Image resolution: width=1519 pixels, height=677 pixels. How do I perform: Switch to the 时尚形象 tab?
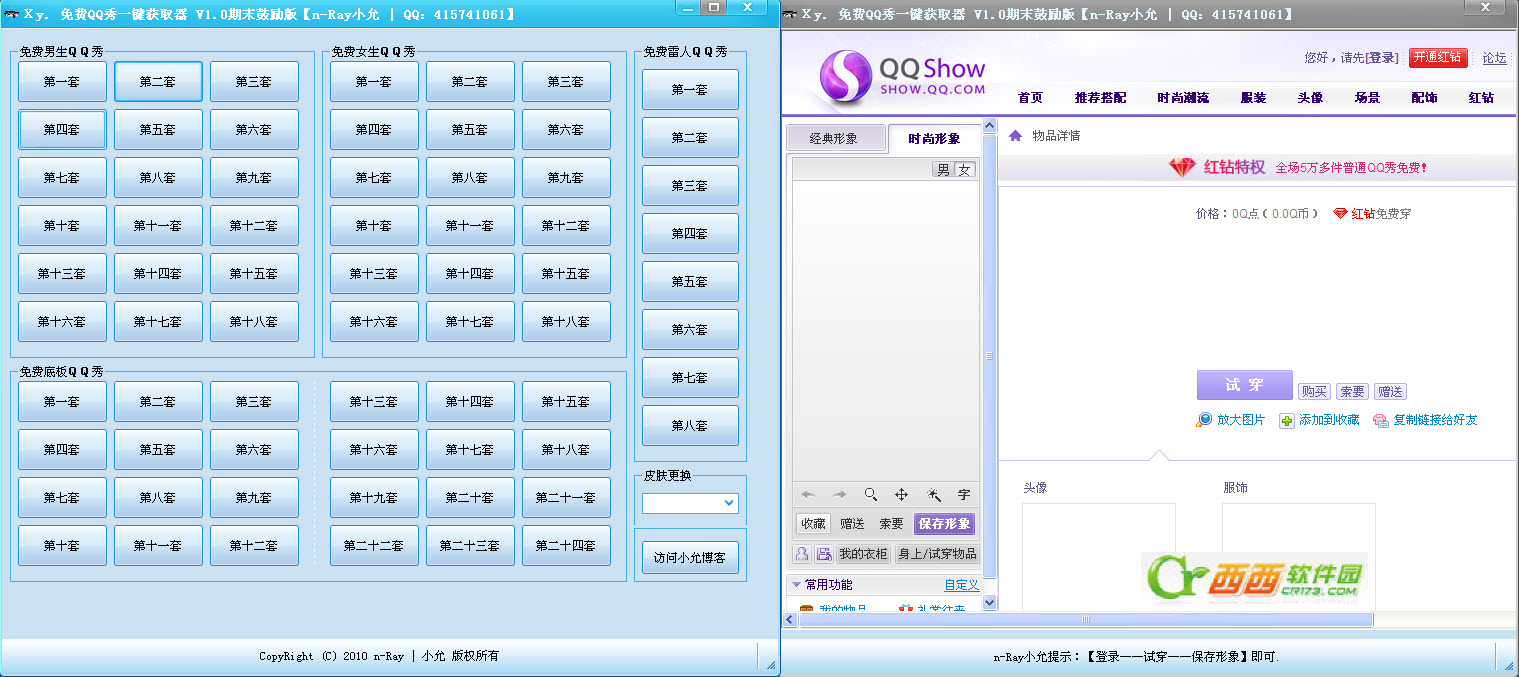pyautogui.click(x=934, y=138)
